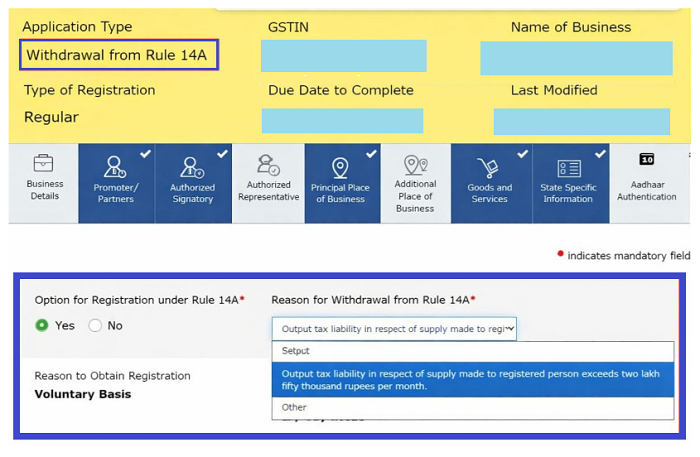Click the Last Modified value field

pos(581,121)
